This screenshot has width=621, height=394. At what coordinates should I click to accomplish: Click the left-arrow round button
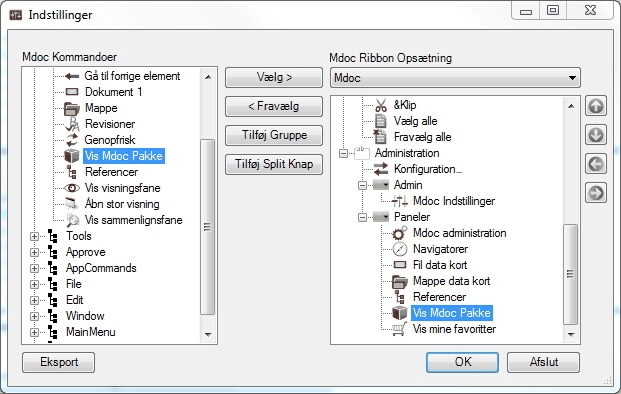point(596,164)
